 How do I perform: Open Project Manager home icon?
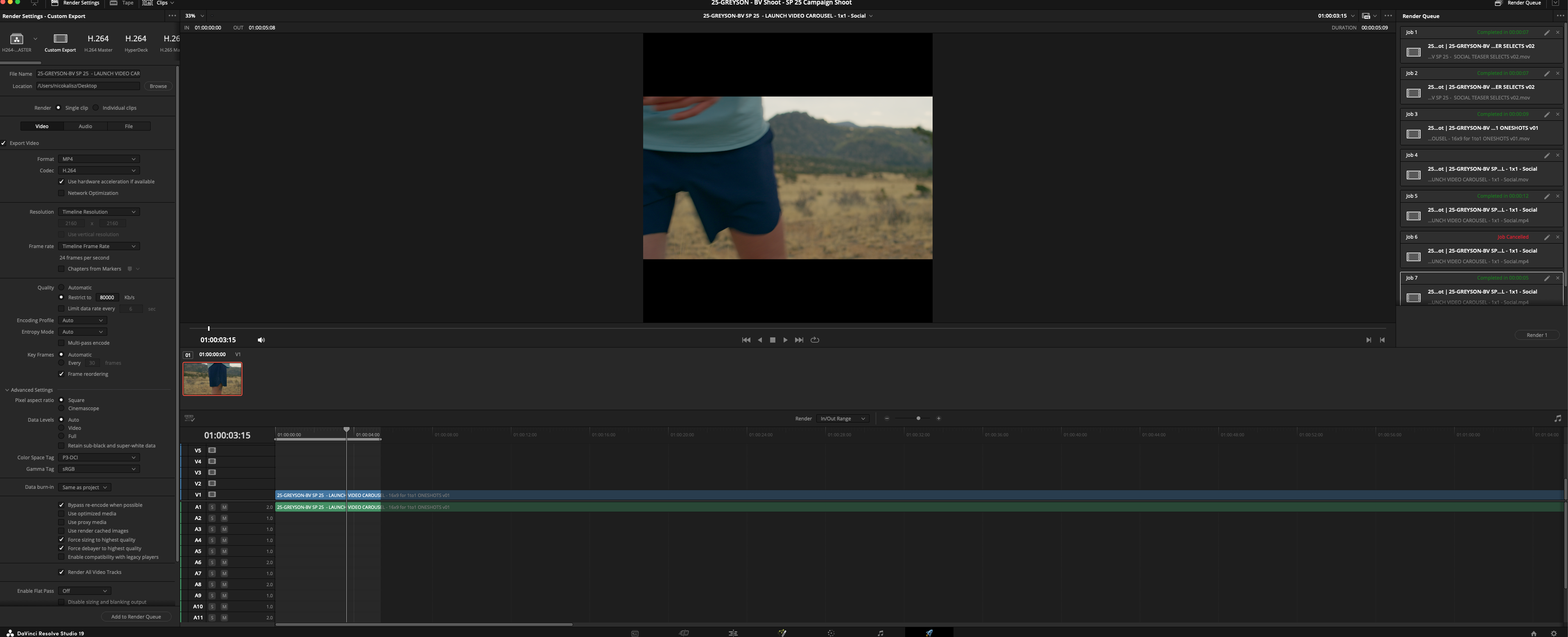pyautogui.click(x=1533, y=633)
